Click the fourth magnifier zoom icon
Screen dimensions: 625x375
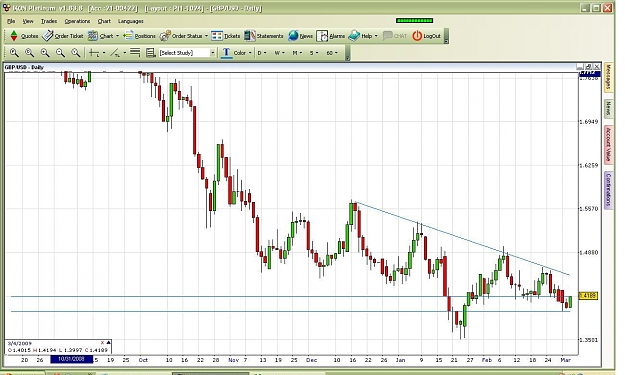60,53
